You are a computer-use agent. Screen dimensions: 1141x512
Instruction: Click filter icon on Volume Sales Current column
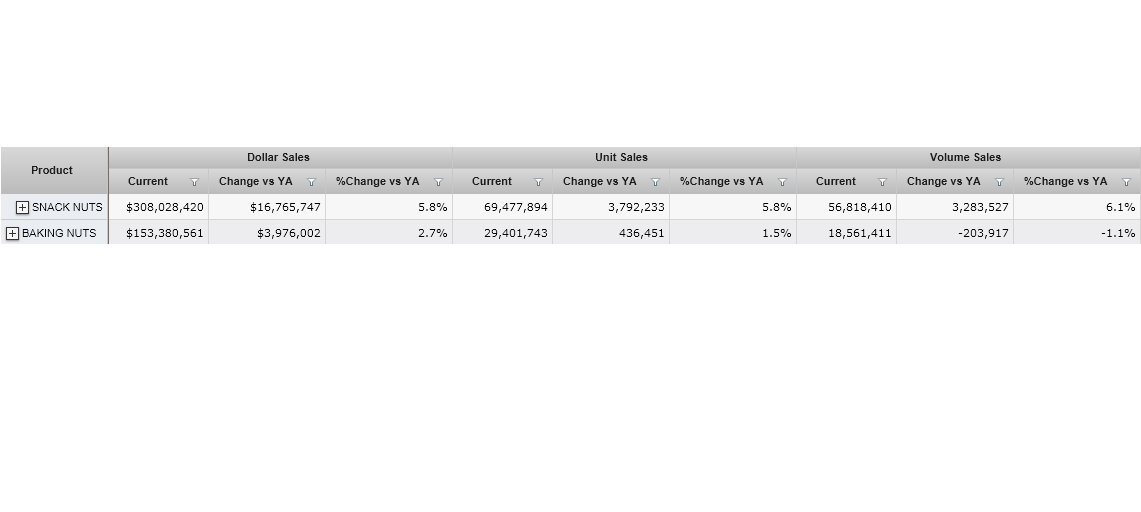[x=883, y=182]
